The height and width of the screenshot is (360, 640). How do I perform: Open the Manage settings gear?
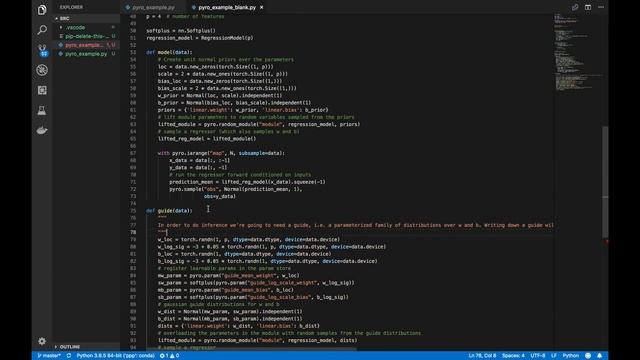42,341
